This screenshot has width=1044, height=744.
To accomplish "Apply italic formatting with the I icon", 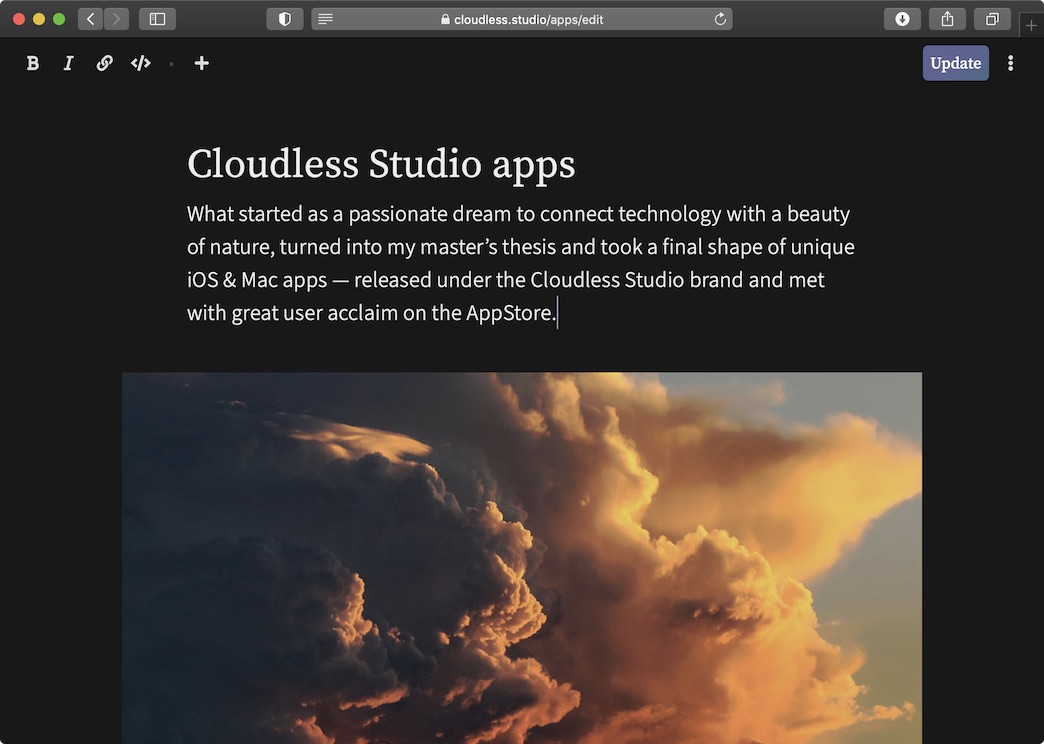I will tap(68, 63).
